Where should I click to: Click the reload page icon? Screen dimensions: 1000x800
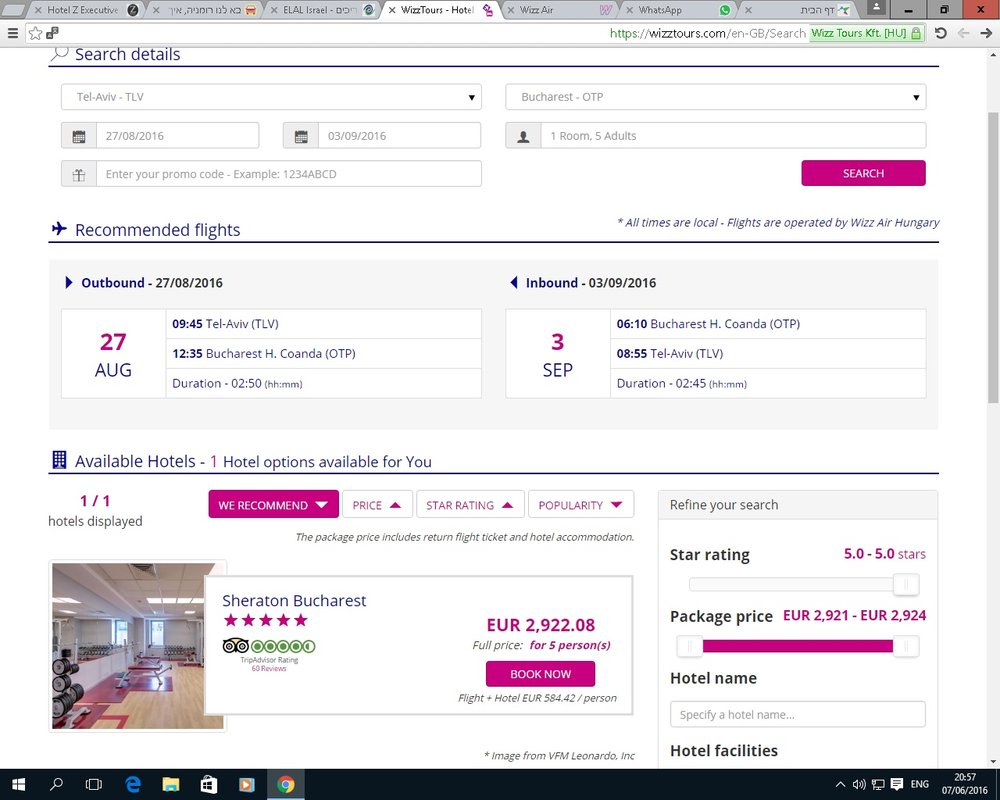[941, 33]
